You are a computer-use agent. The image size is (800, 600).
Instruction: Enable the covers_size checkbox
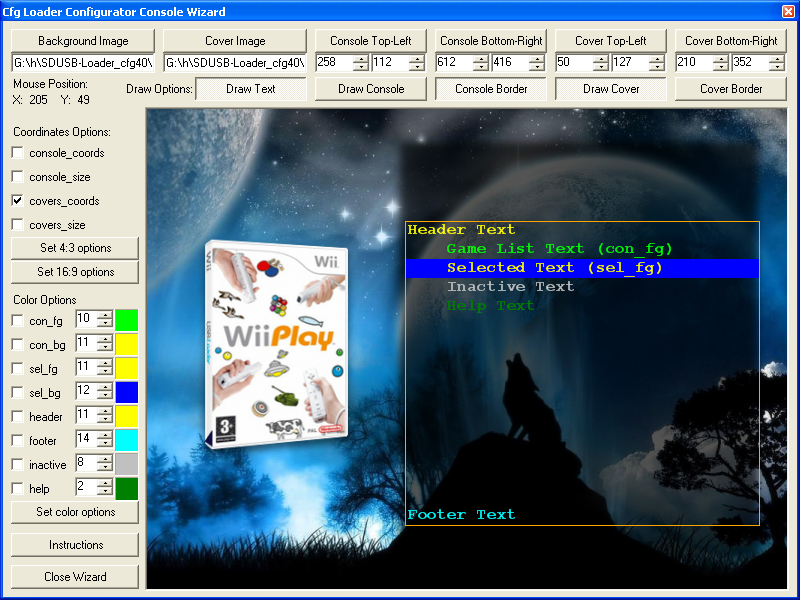[18, 225]
